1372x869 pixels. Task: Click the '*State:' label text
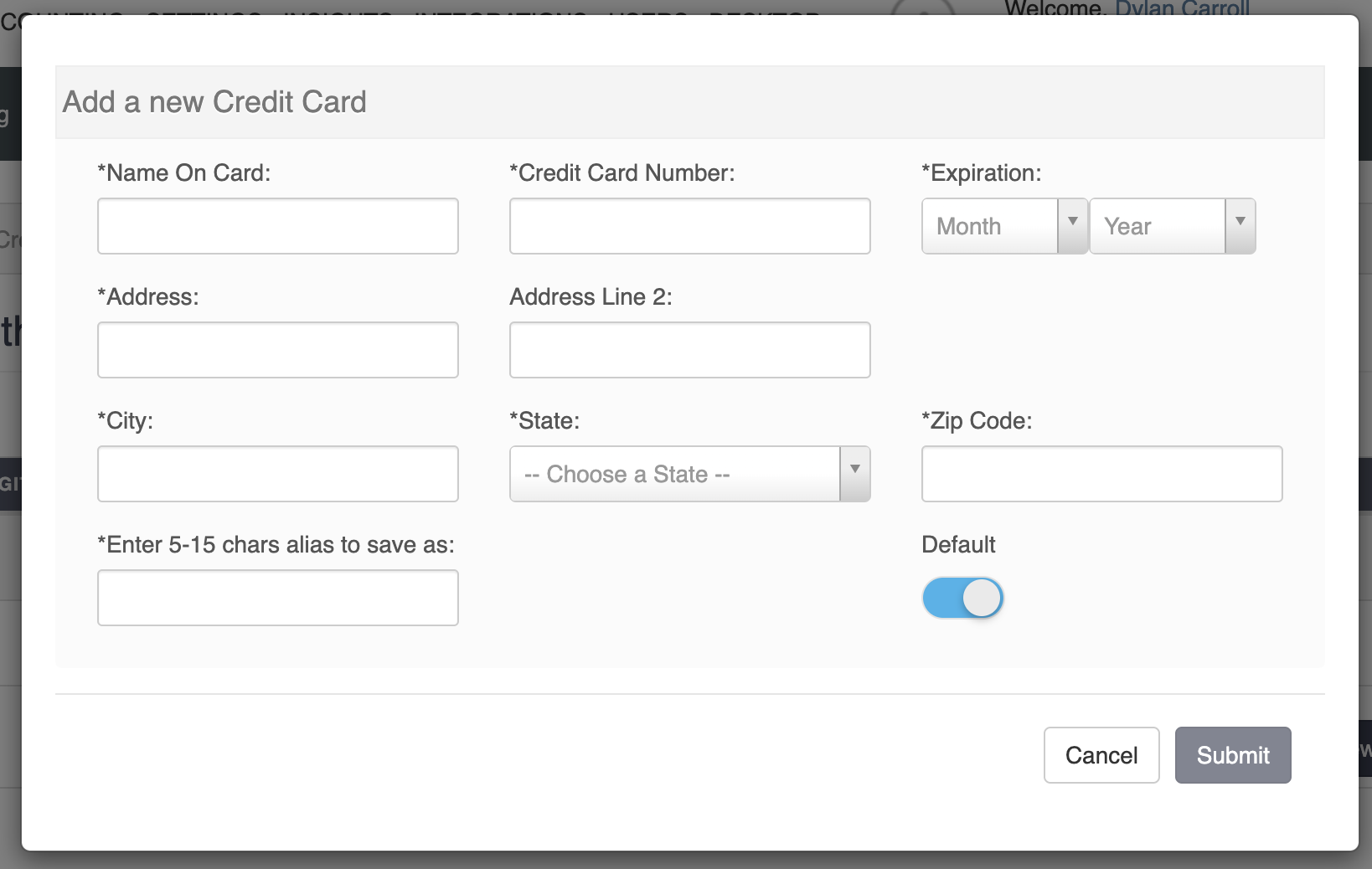click(x=544, y=421)
